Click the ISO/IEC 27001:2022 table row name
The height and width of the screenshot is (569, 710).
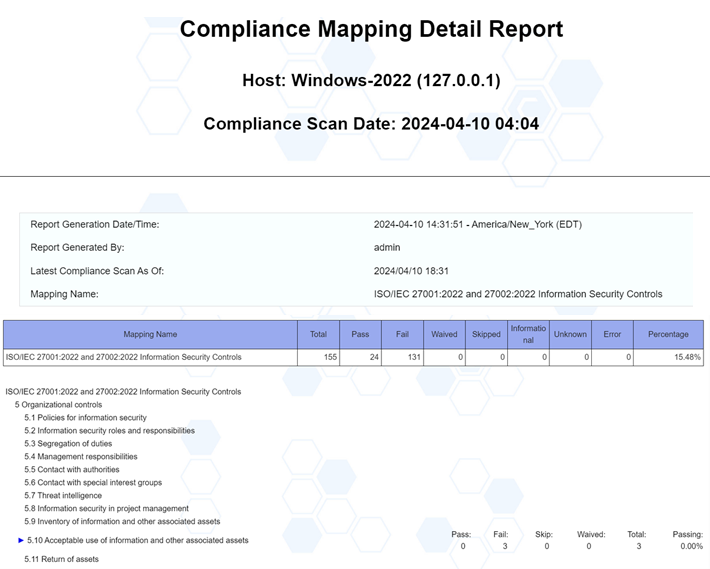tap(123, 357)
